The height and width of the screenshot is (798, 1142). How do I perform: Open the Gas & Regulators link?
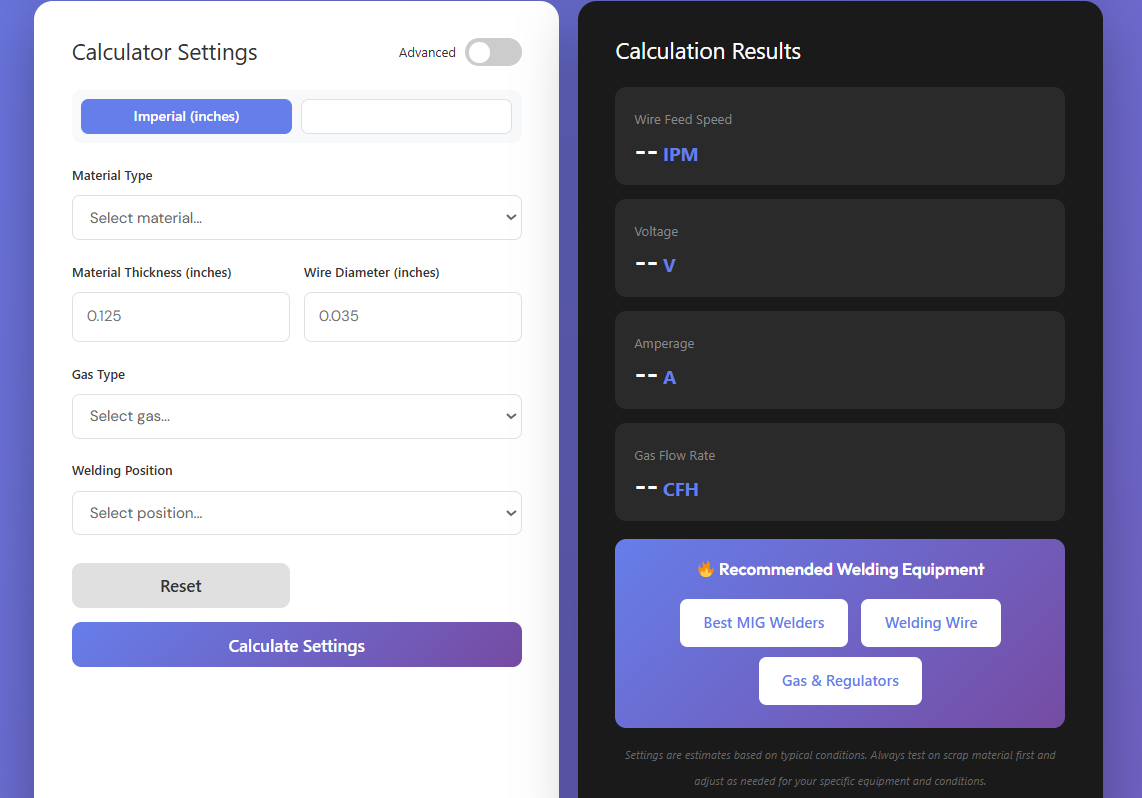coord(840,681)
